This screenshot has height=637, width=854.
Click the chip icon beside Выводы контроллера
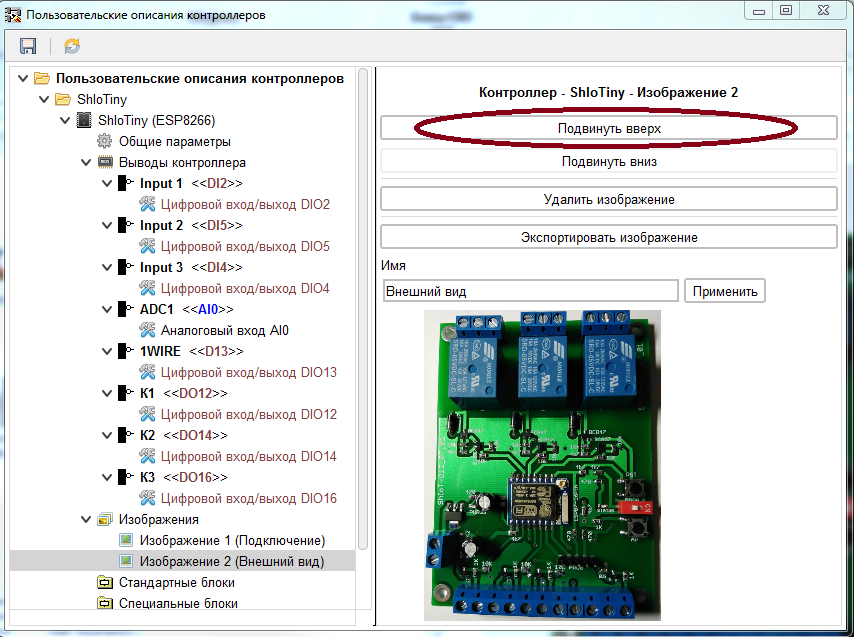[105, 162]
